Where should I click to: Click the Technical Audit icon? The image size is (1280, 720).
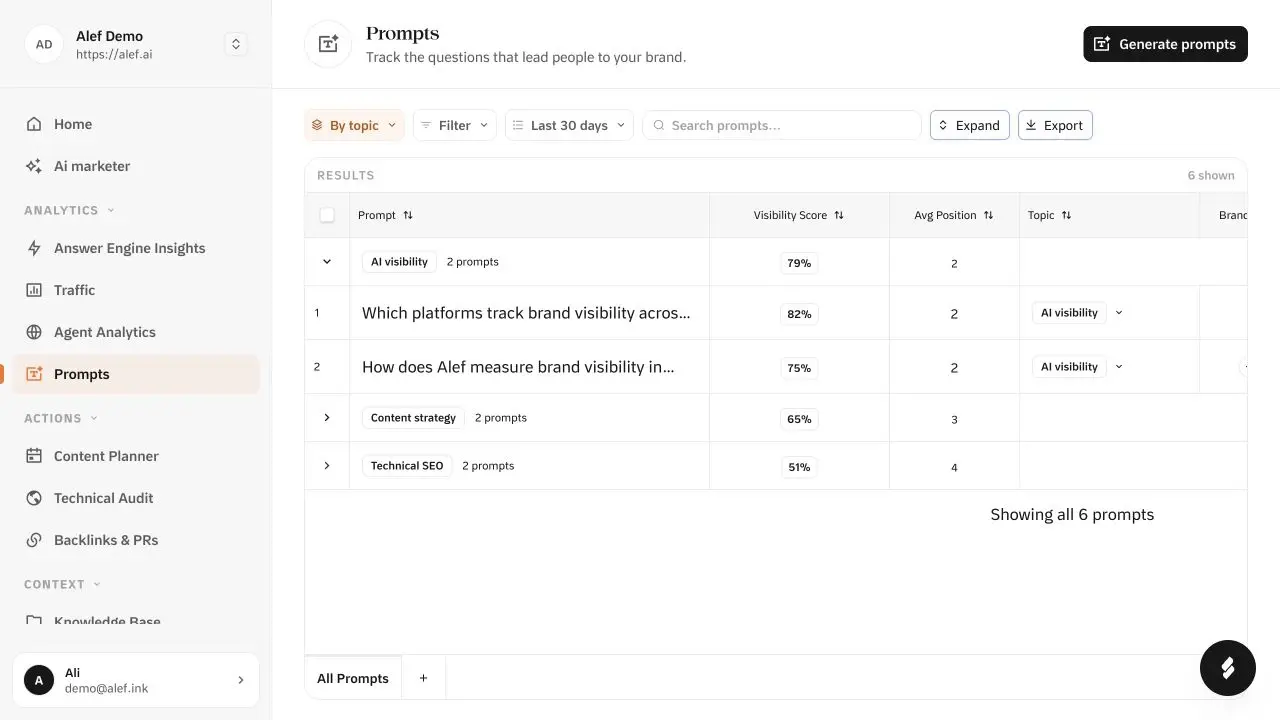[34, 498]
